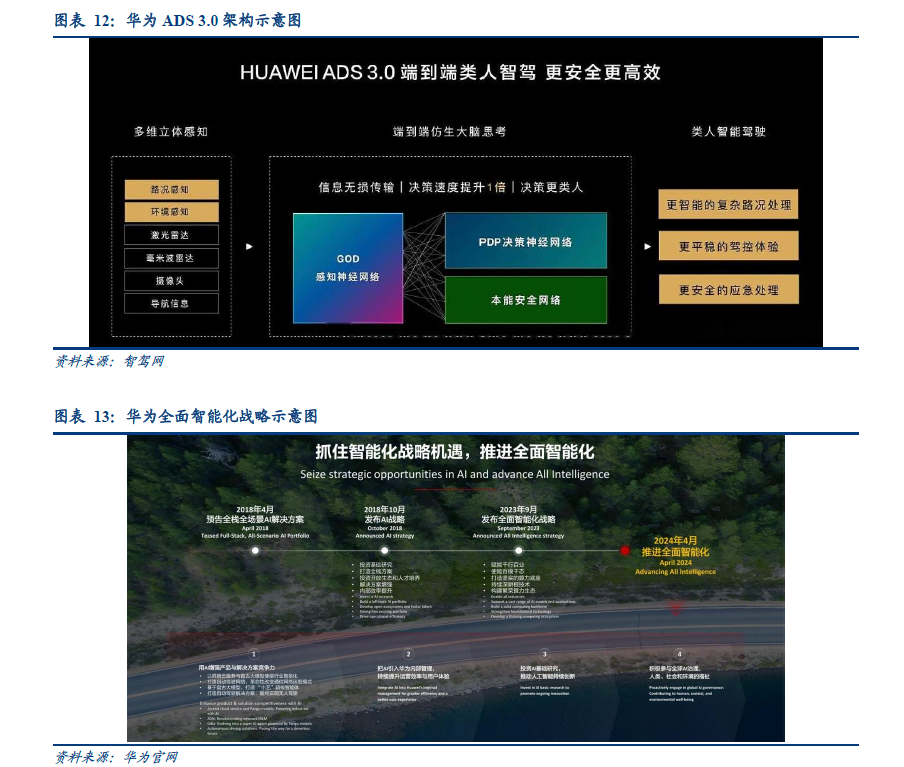
Task: Click the white timeline dot under '2018年10月'
Action: tap(385, 551)
